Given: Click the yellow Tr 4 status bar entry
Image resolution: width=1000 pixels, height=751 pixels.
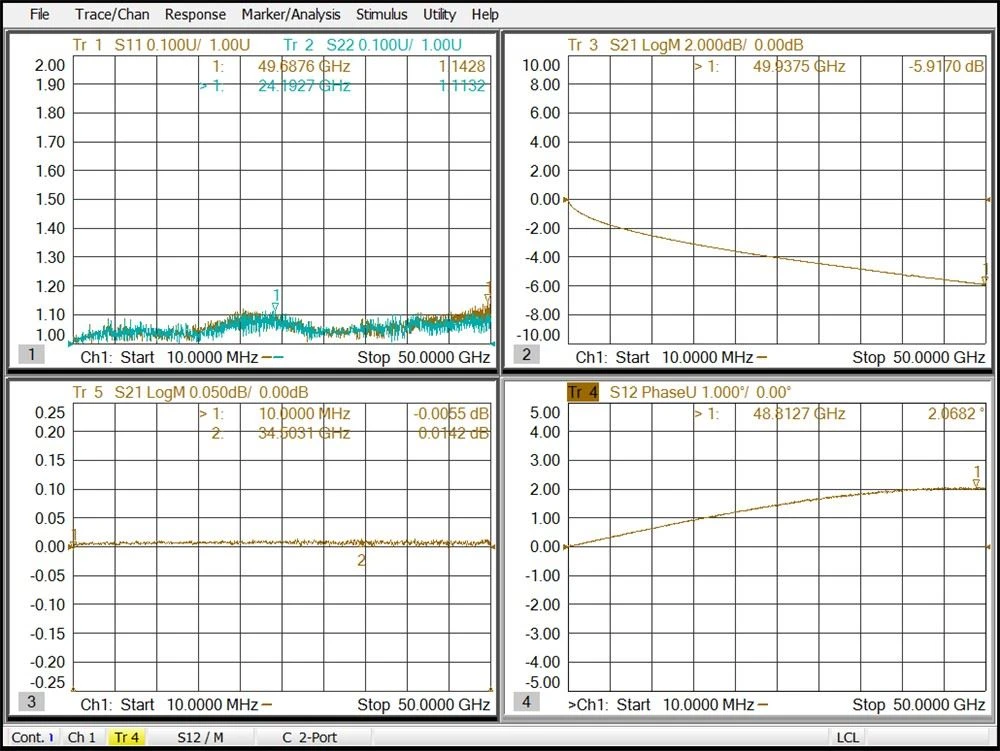Looking at the screenshot, I should click(126, 737).
